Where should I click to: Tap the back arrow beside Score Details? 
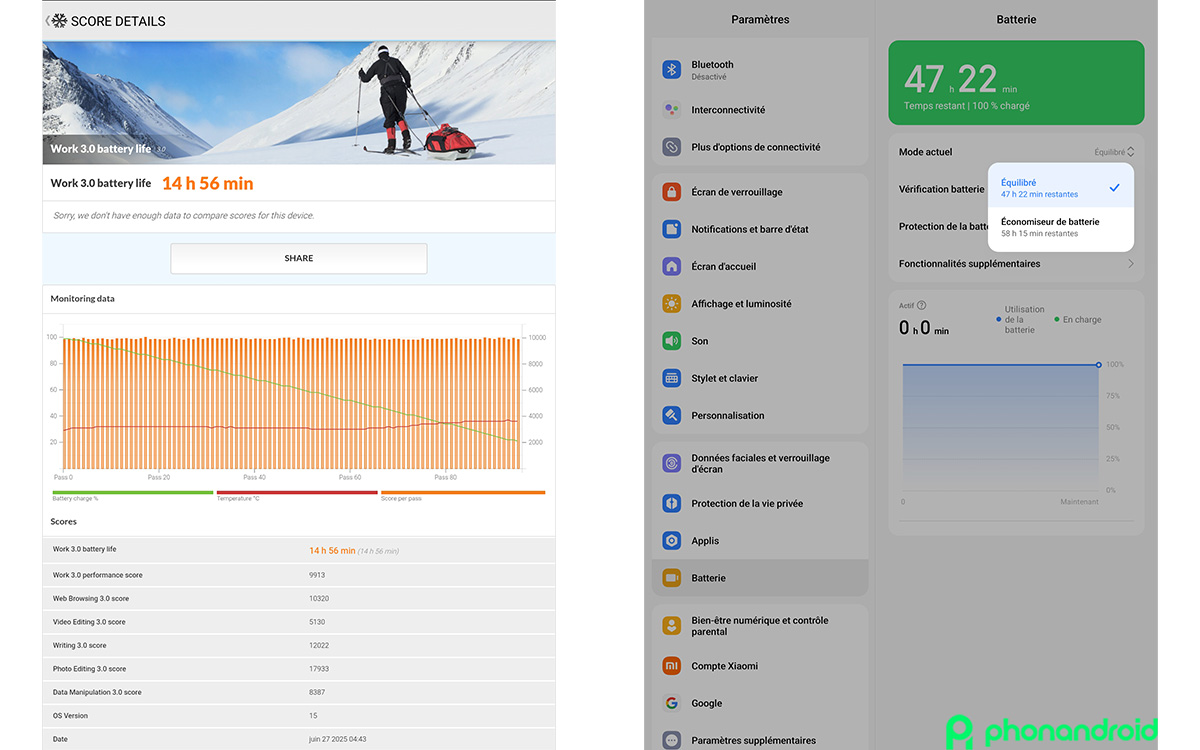(x=48, y=21)
